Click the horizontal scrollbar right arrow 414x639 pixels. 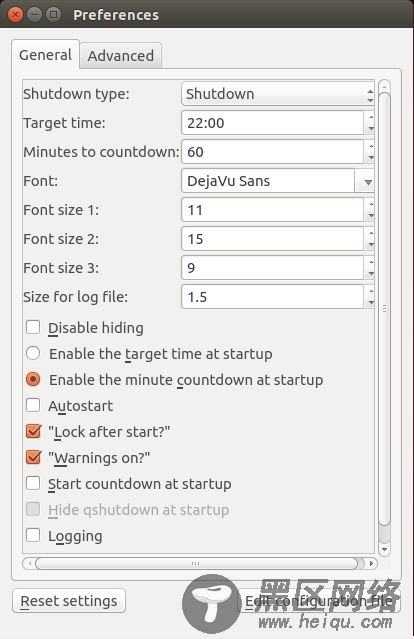[x=371, y=564]
